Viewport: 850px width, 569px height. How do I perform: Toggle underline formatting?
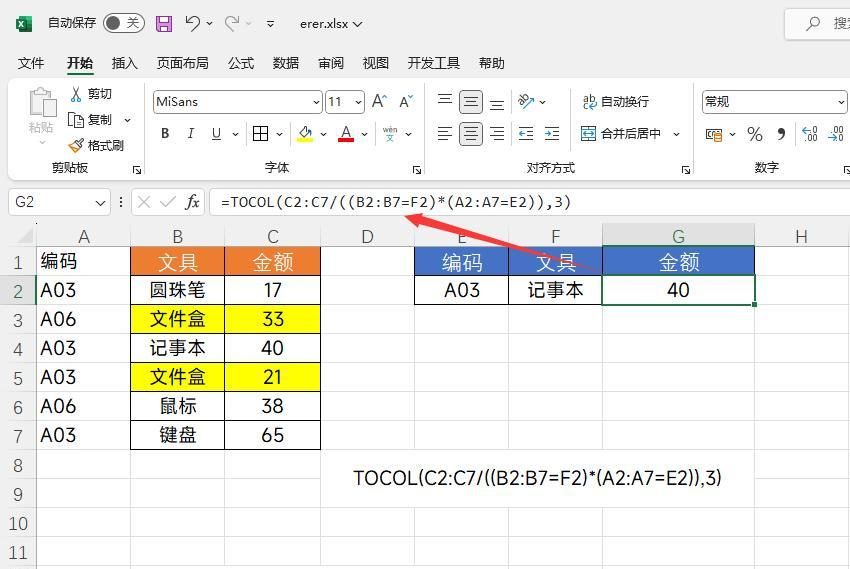[216, 134]
